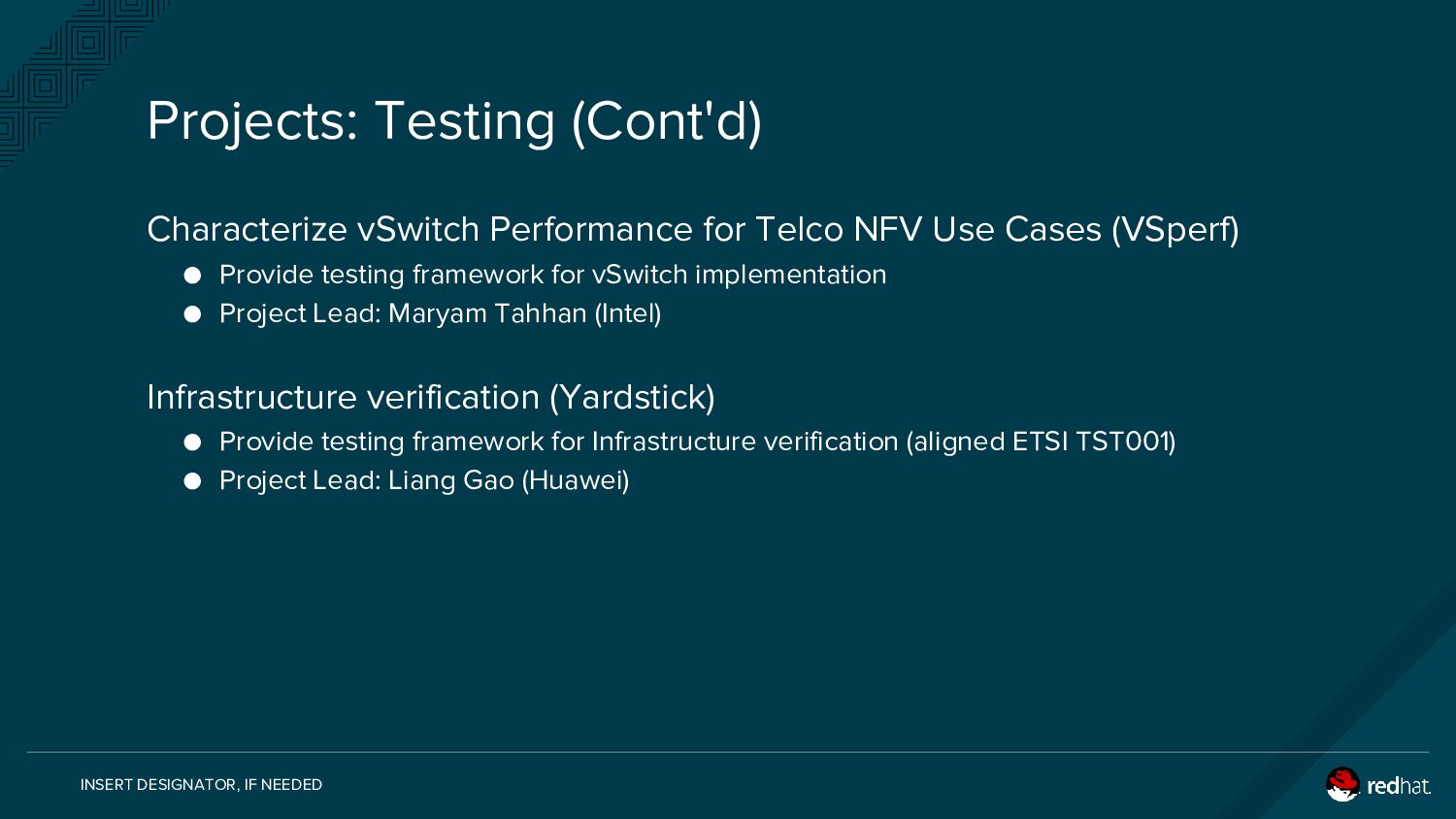Click the VSperf heading line

[693, 230]
